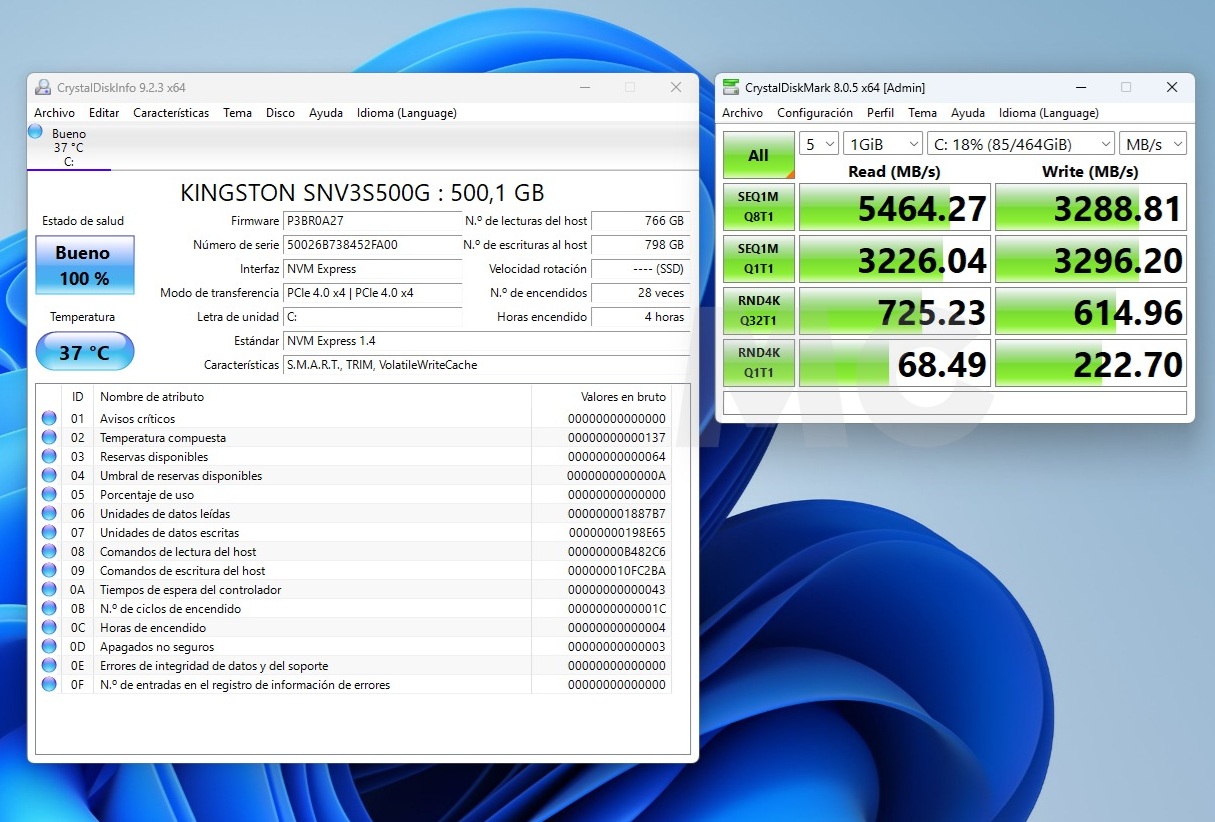Viewport: 1215px width, 822px height.
Task: Click the empty comment box in CrystalDiskMark
Action: point(955,403)
